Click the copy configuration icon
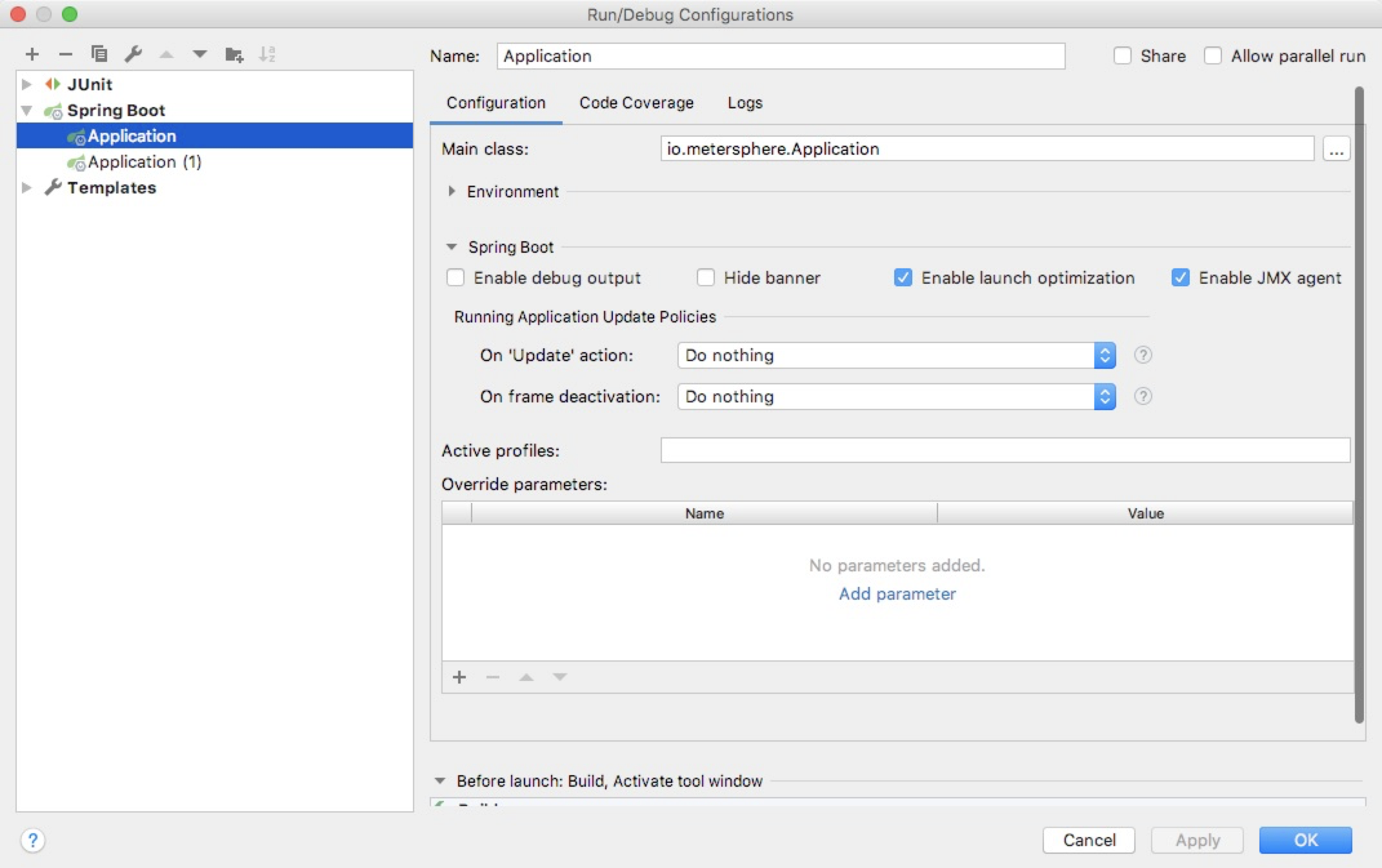Viewport: 1382px width, 868px height. [x=99, y=54]
